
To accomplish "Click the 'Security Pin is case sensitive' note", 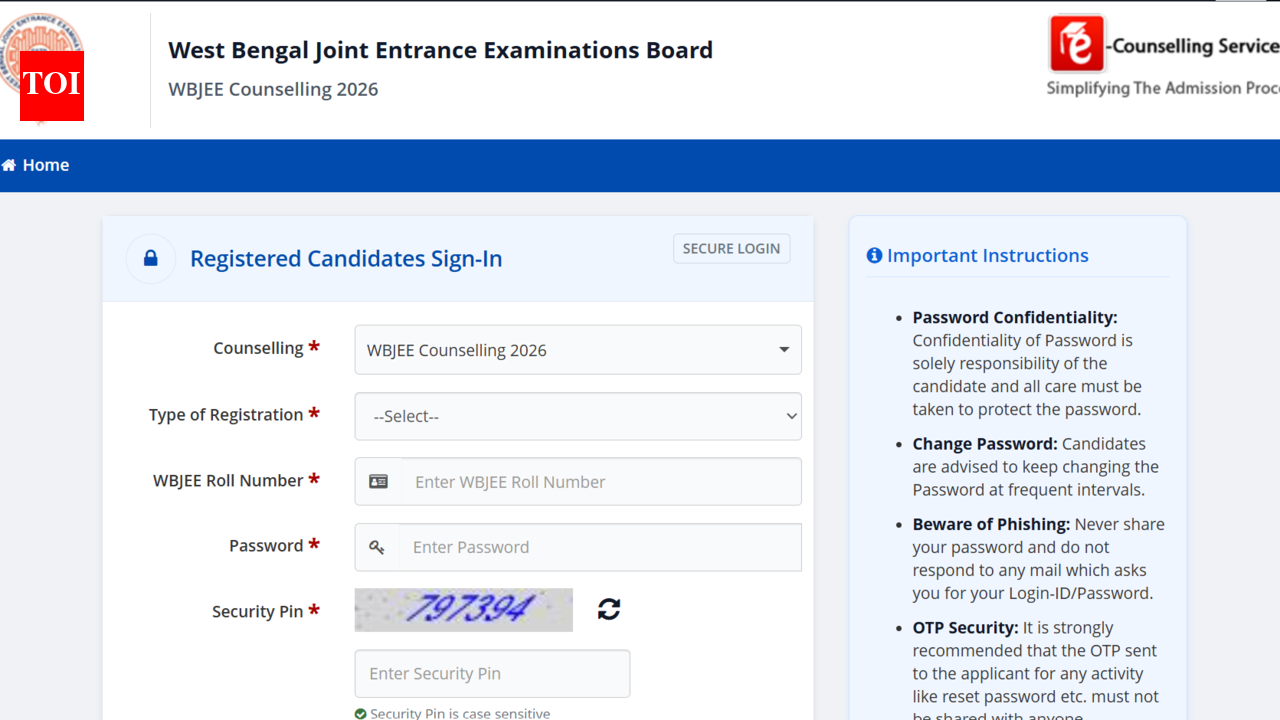I will click(460, 714).
